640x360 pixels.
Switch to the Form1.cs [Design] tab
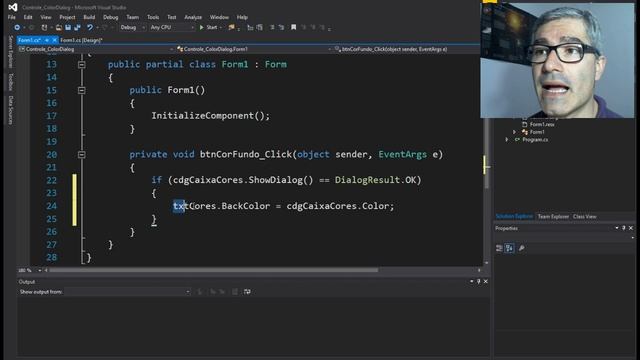click(81, 40)
